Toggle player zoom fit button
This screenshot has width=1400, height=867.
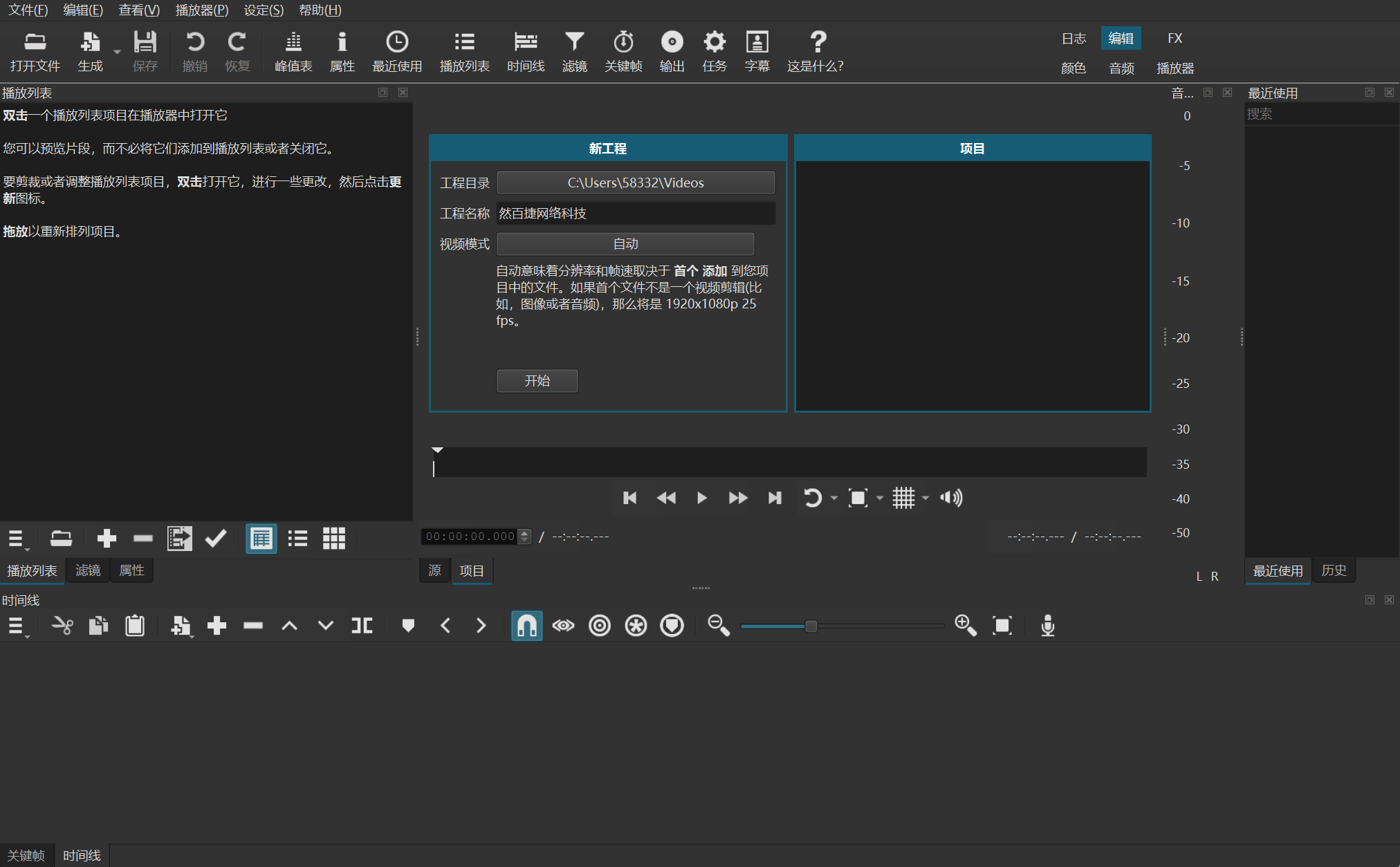[858, 498]
